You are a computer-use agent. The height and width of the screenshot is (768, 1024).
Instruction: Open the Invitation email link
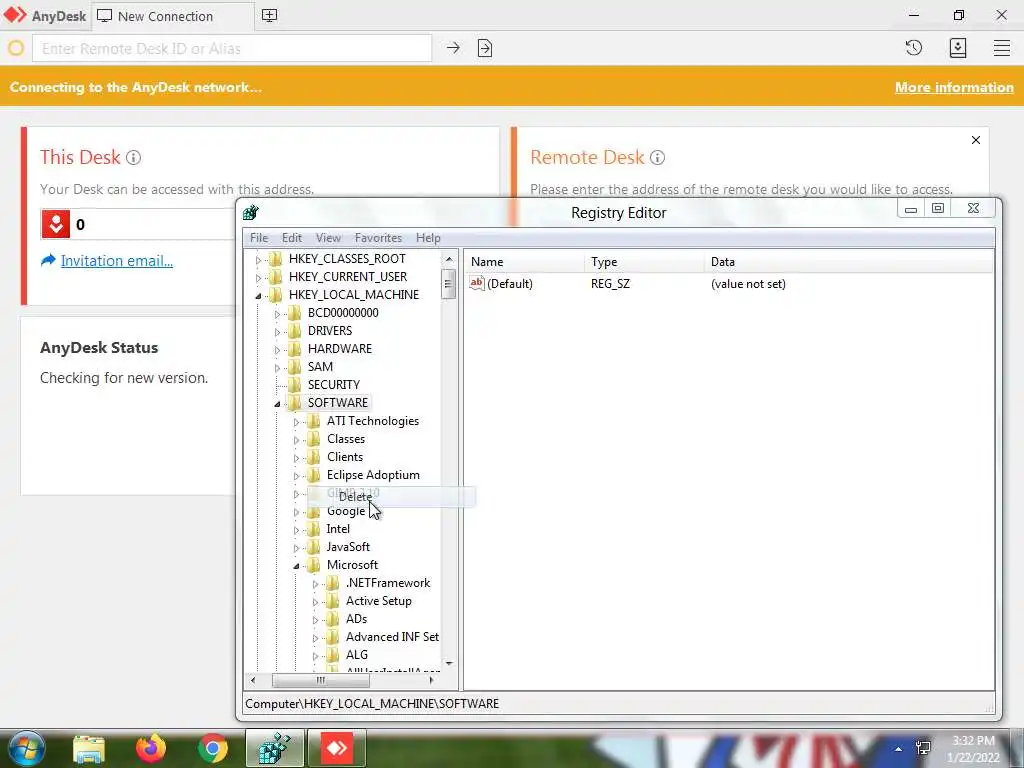pos(117,261)
